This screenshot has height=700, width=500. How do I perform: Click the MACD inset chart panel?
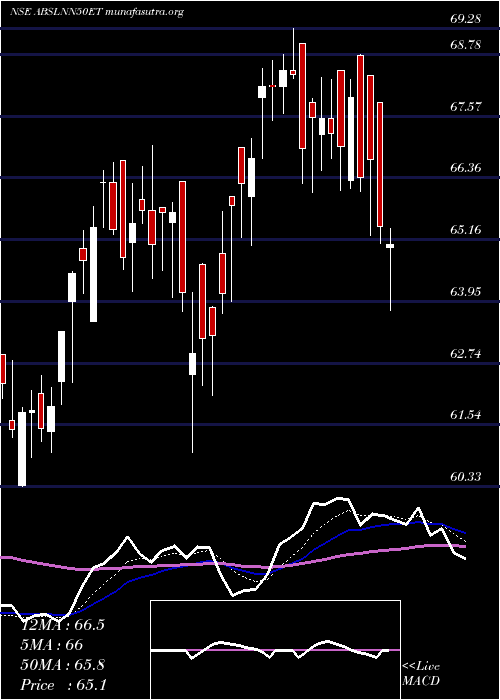pos(275,650)
